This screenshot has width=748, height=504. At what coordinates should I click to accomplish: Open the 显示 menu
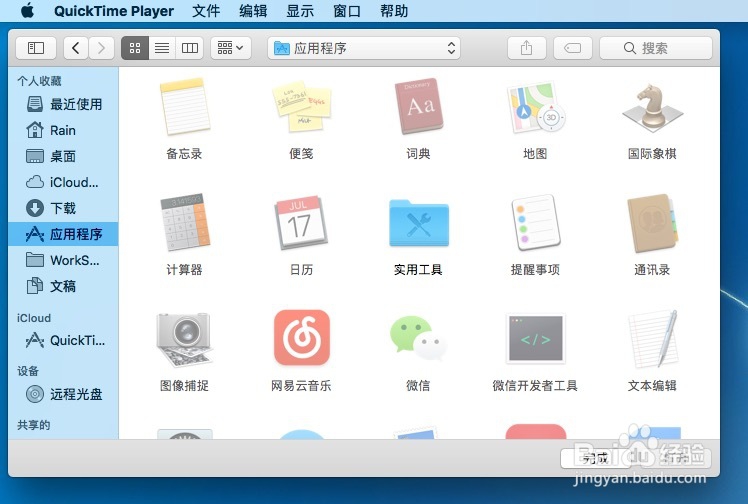pos(300,10)
